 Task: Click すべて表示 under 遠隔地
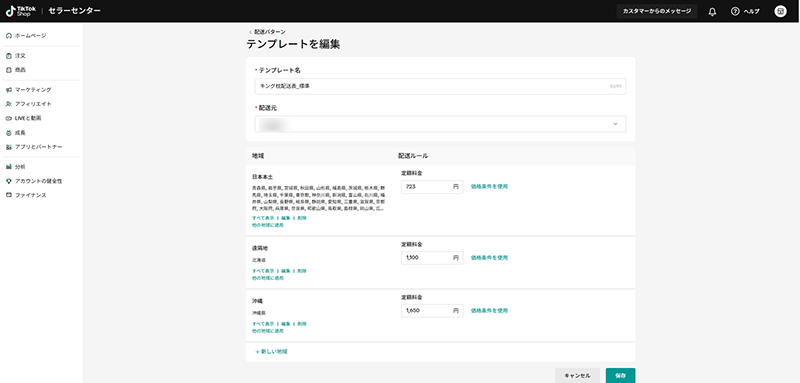[263, 271]
